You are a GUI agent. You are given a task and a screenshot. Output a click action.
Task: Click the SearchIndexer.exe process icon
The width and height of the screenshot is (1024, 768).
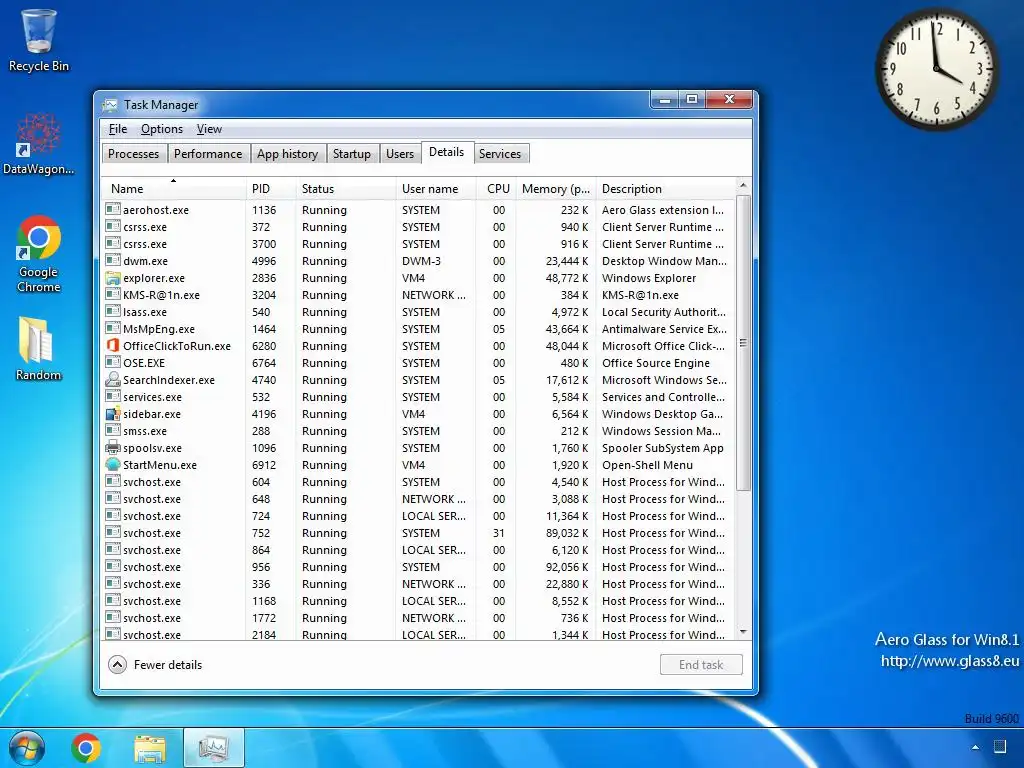(113, 379)
